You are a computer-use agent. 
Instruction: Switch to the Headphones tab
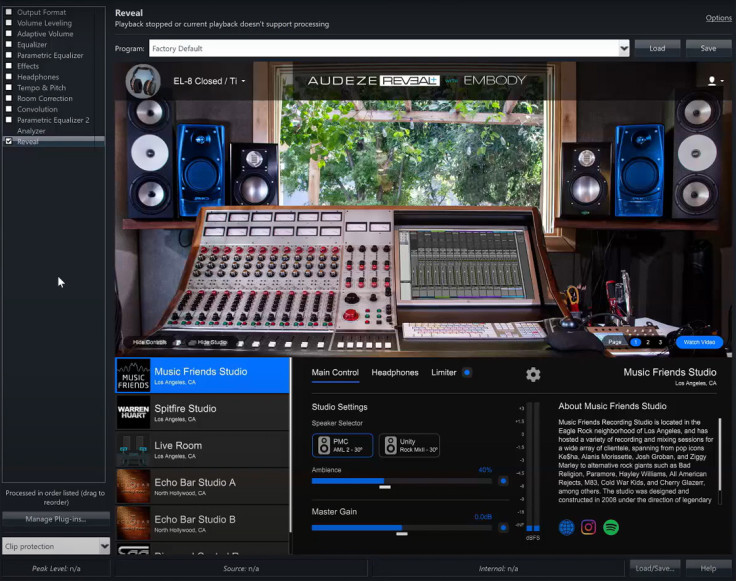pos(395,373)
